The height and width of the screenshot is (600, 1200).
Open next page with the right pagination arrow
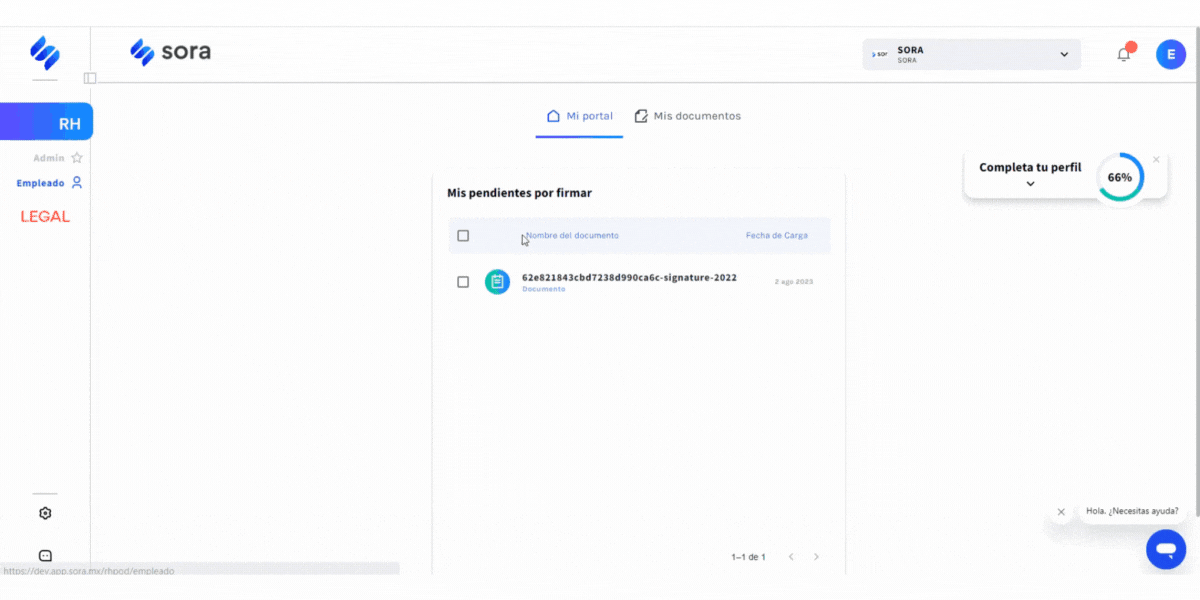tap(817, 557)
